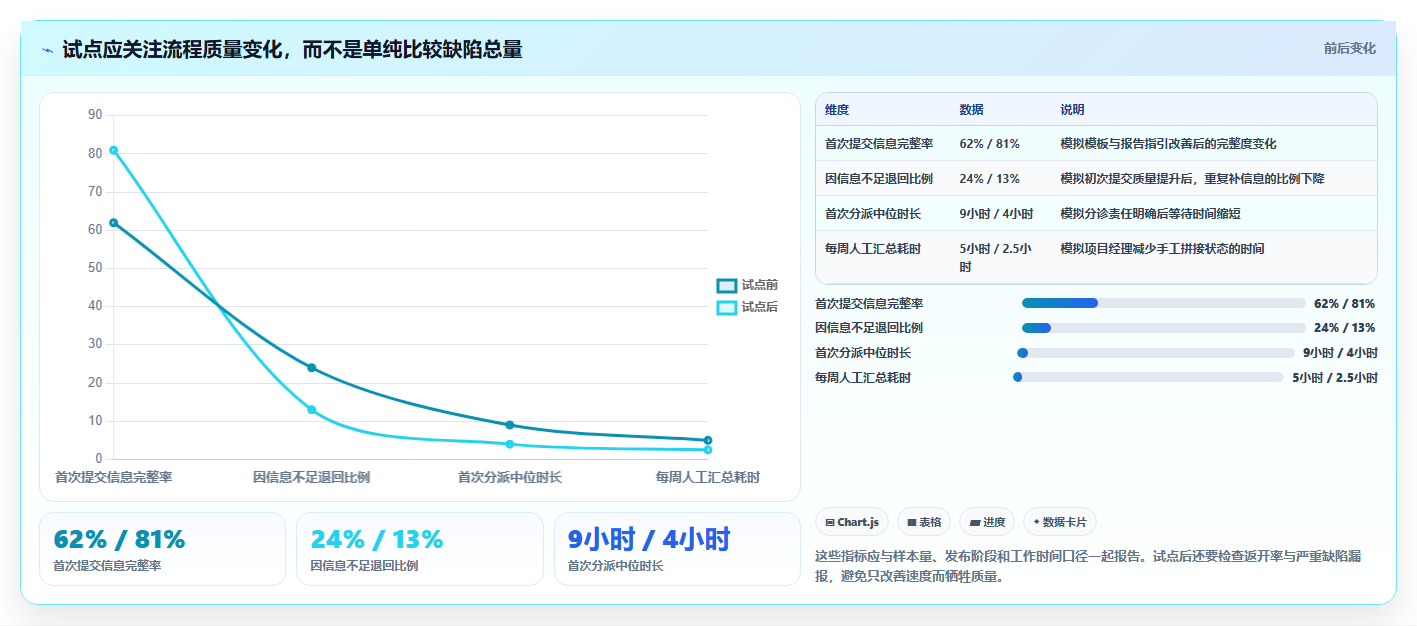
Task: Click table cell 因信息不足退回比例
Action: [x=879, y=179]
